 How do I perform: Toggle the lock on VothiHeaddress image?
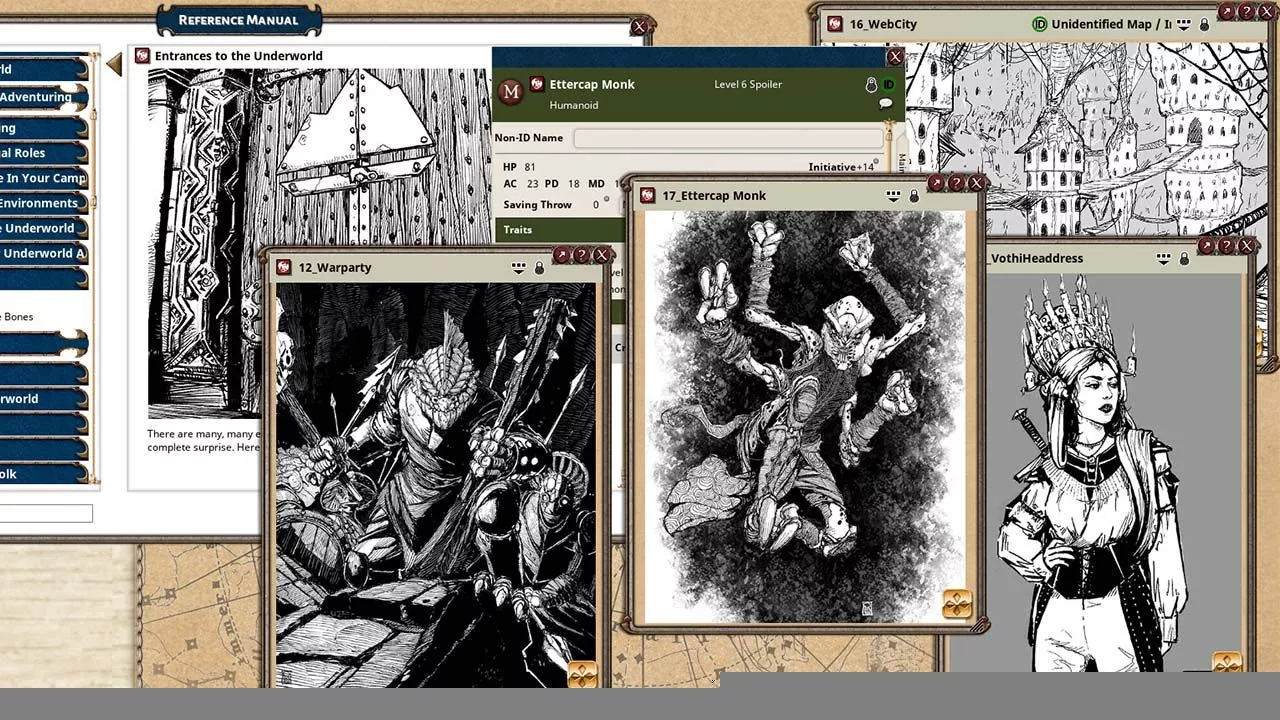pos(1184,258)
